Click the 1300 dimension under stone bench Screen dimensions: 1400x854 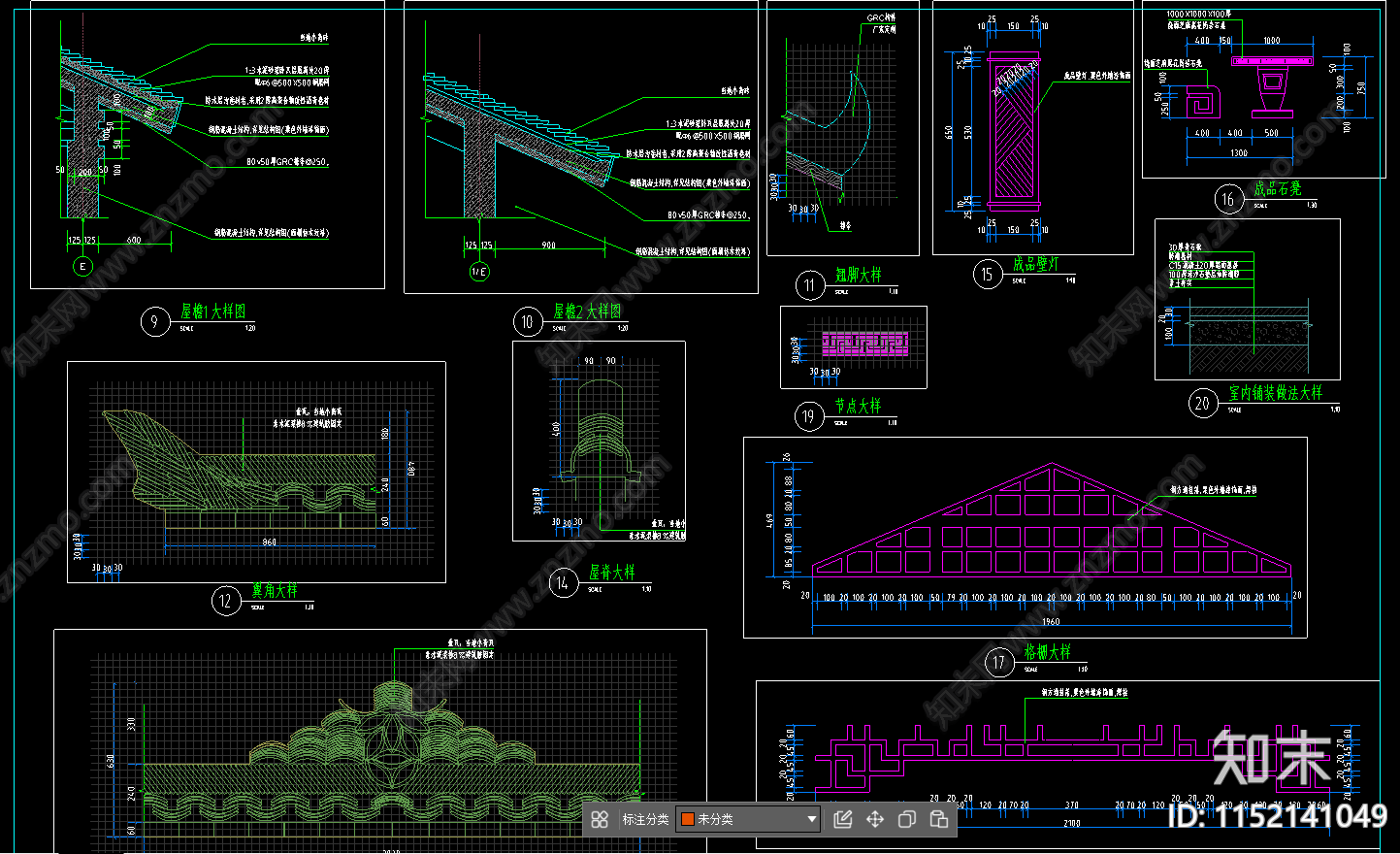click(x=1239, y=153)
